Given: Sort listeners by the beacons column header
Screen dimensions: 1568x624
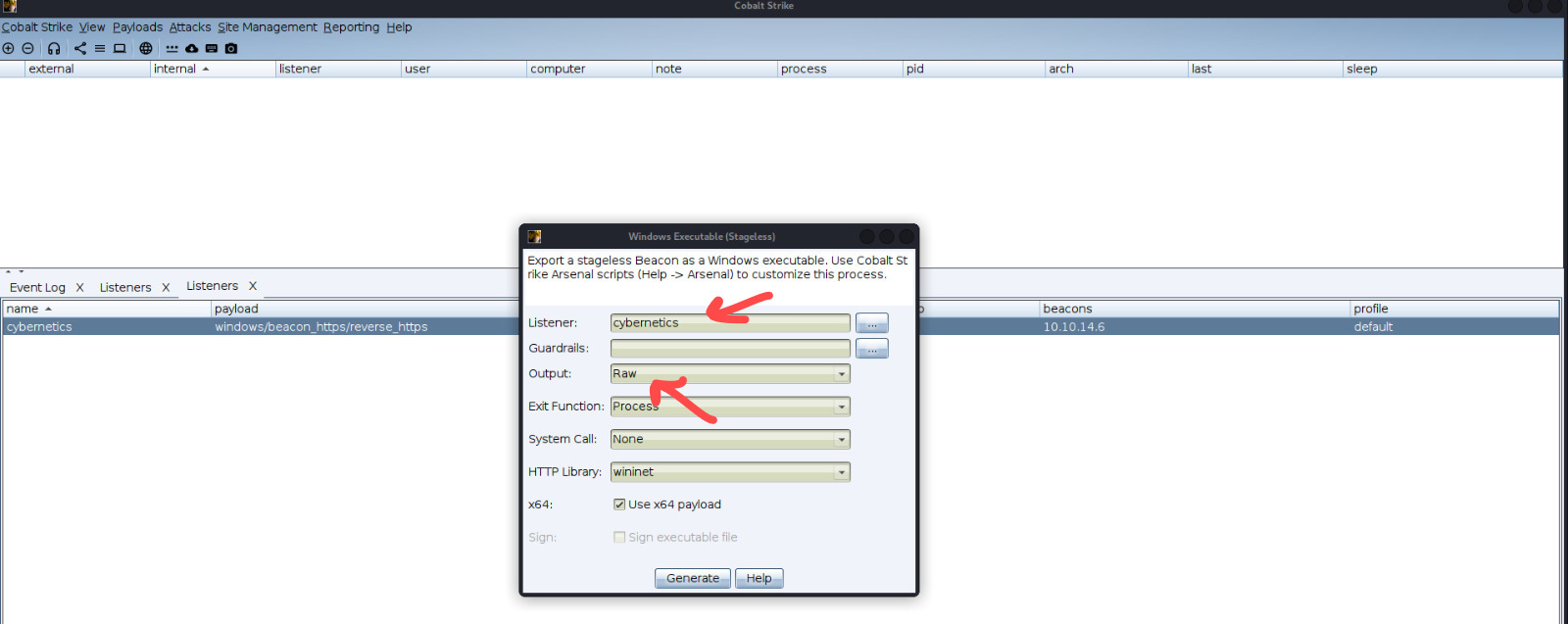Looking at the screenshot, I should click(1195, 309).
